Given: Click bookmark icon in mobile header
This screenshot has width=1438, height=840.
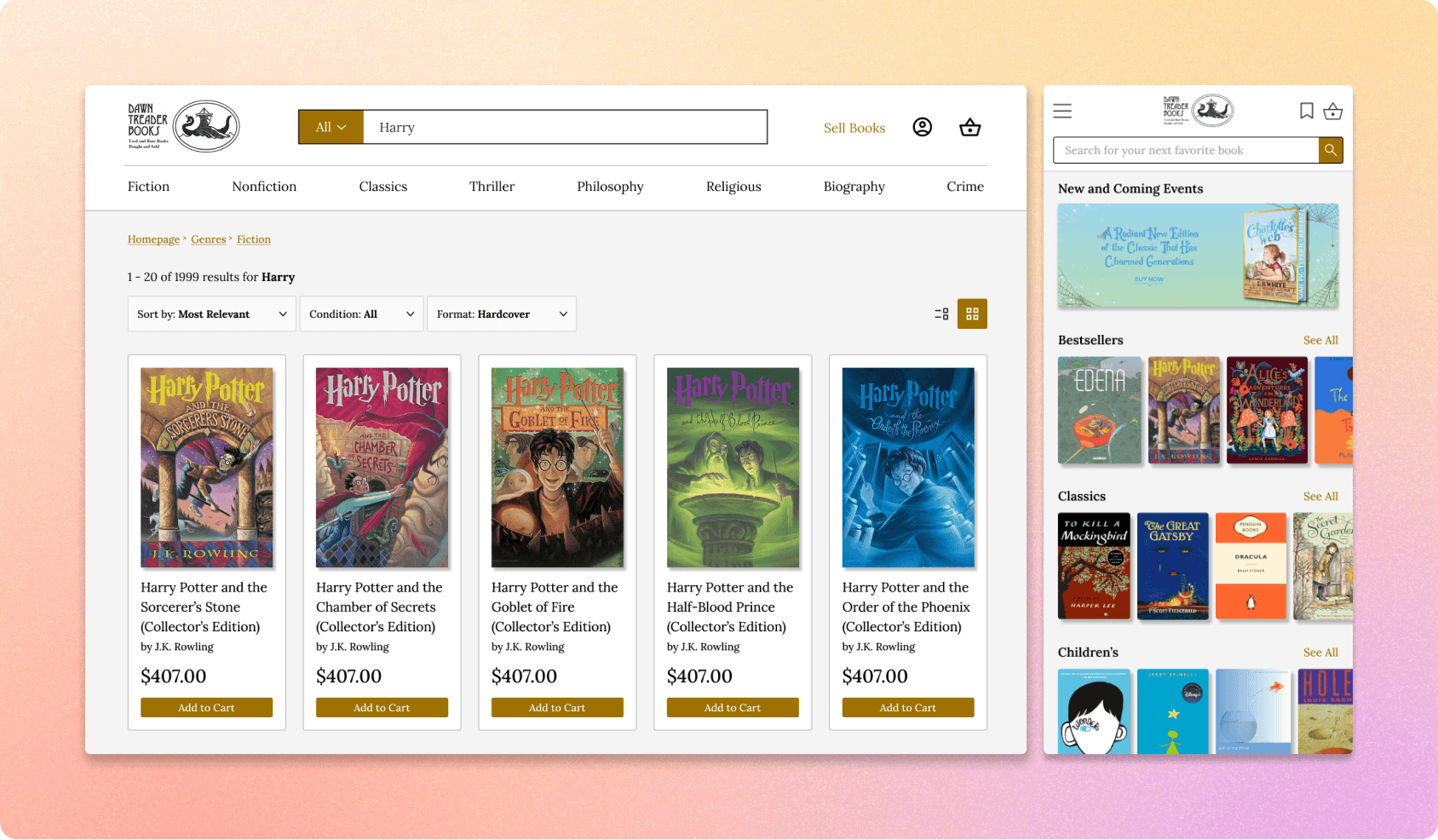Looking at the screenshot, I should [x=1306, y=111].
